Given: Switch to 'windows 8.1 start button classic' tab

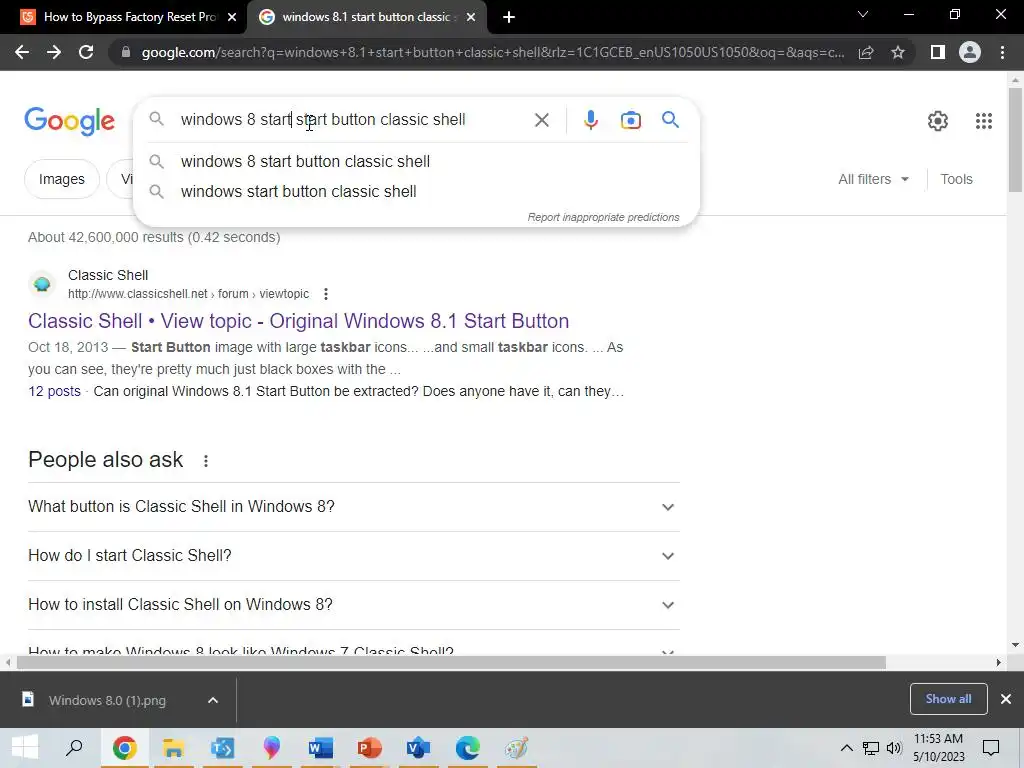Looking at the screenshot, I should [x=366, y=18].
